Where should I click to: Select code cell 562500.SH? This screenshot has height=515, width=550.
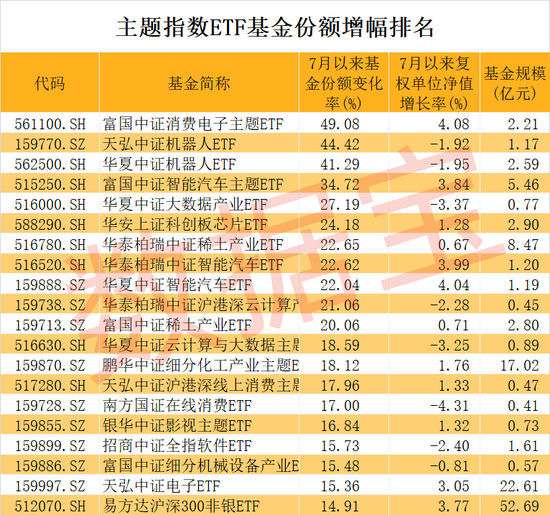[50, 164]
